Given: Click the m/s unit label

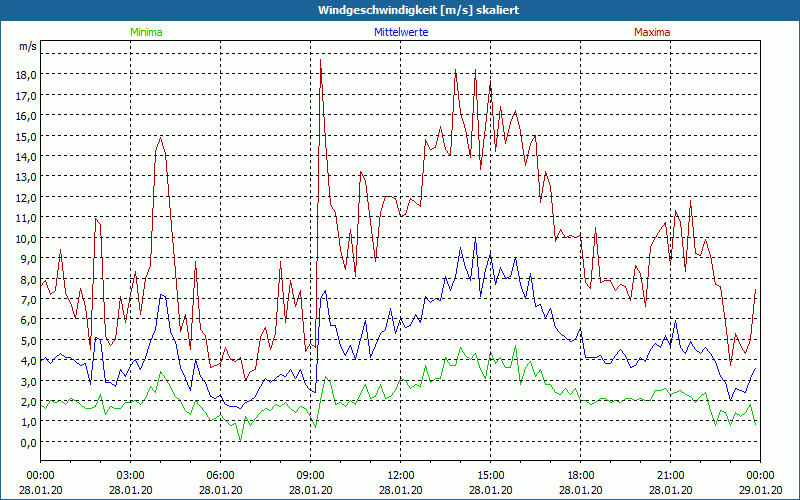Looking at the screenshot, I should tap(26, 46).
